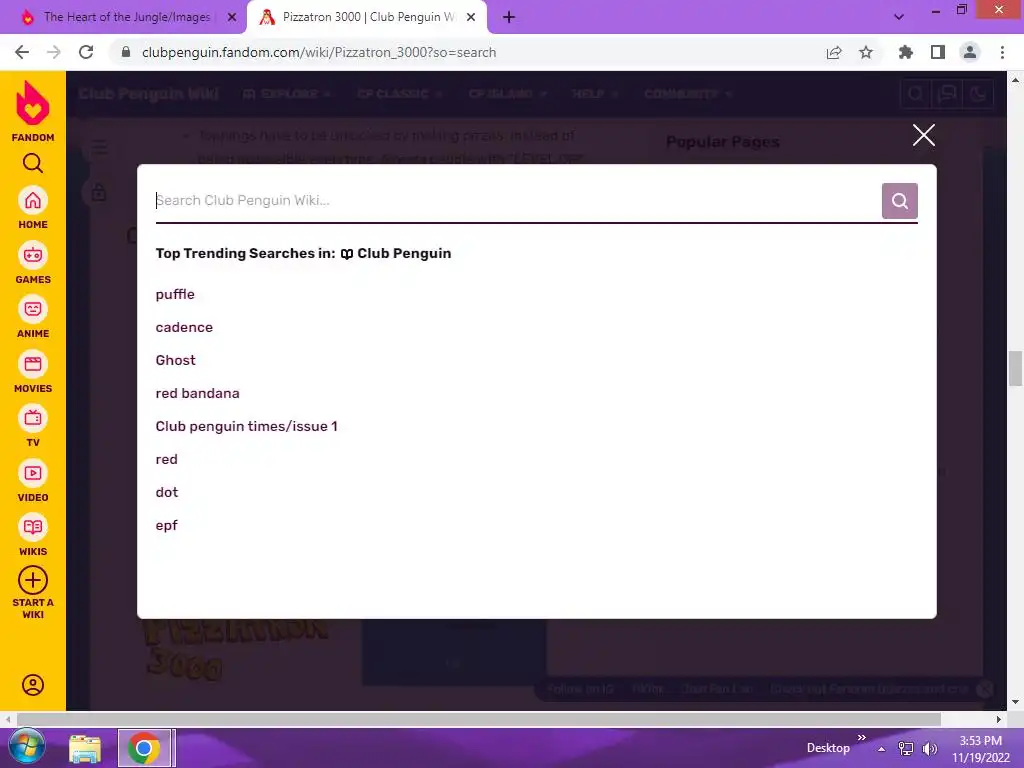Toggle dark mode moon icon in header
Image resolution: width=1024 pixels, height=768 pixels.
978,94
